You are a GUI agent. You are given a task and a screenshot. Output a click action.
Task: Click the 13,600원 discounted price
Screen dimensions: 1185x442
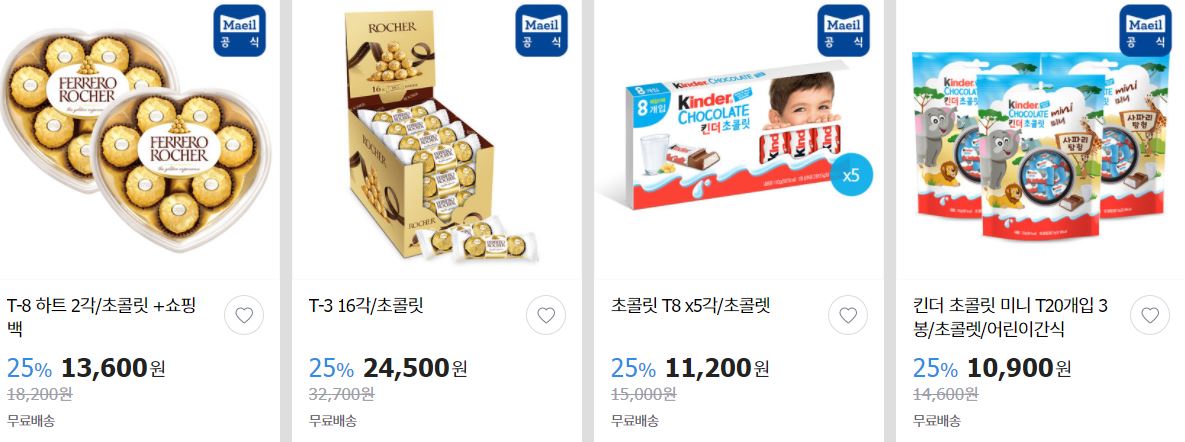[x=113, y=368]
